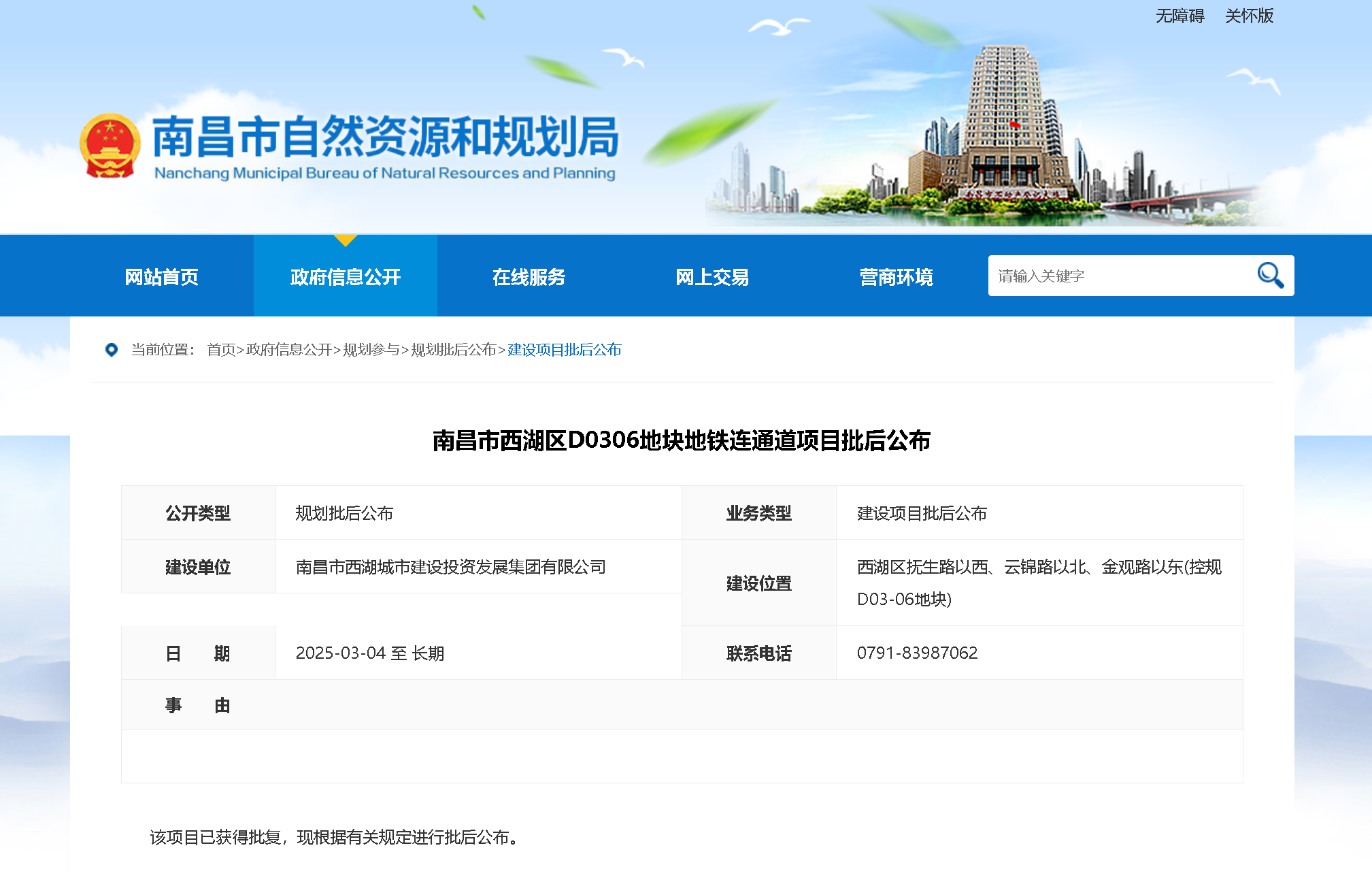Image resolution: width=1372 pixels, height=882 pixels.
Task: Click the article title 南昌市西湖区D0306地块地铁连通道项目批后公布
Action: 682,440
